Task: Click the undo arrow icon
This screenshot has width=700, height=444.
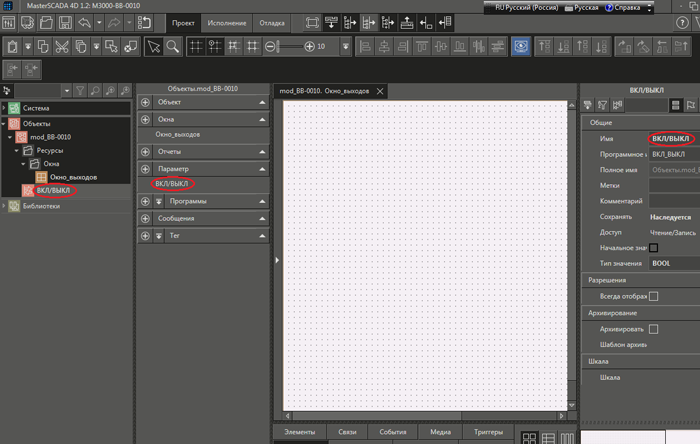Action: (84, 22)
